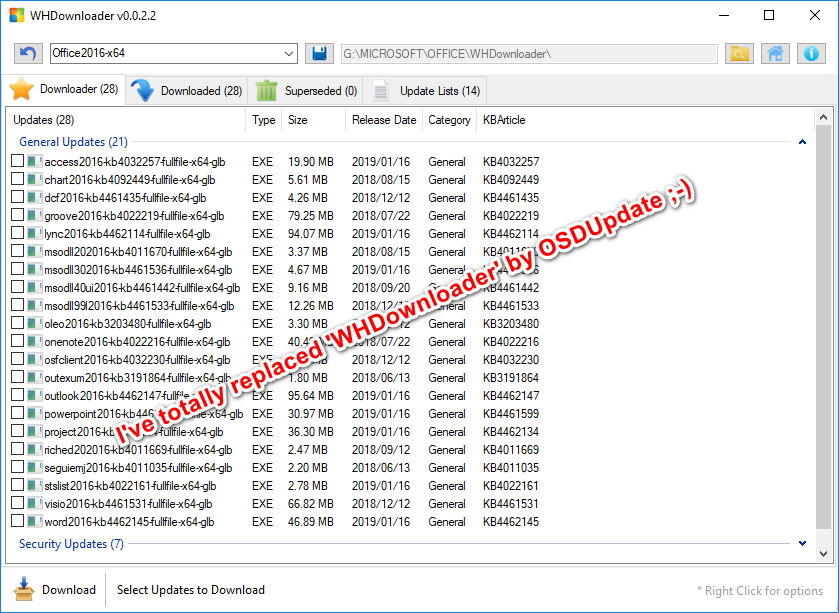This screenshot has height=613, width=839.
Task: Click the scrollbar down arrow
Action: 823,554
